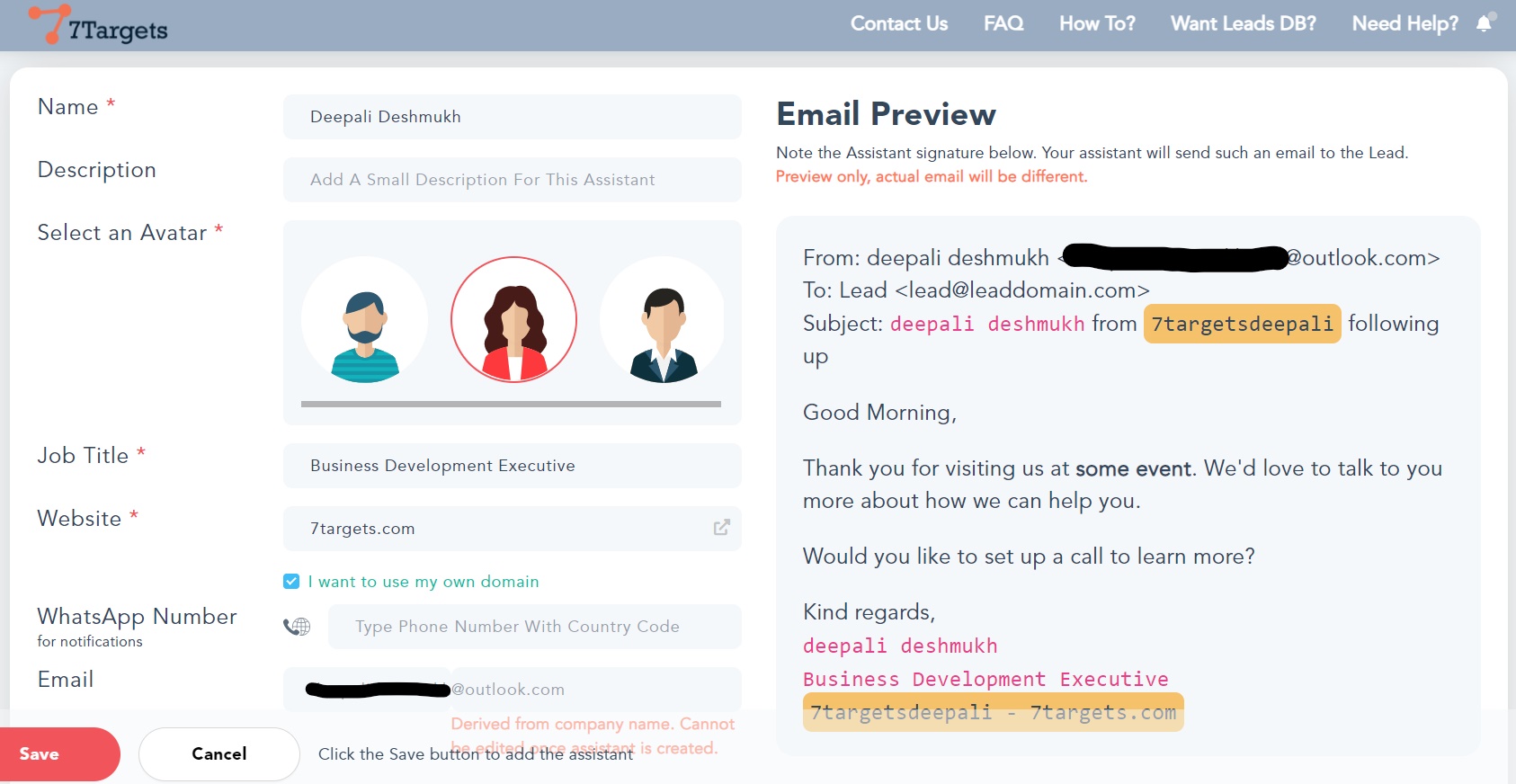Click the Description text field

512,180
